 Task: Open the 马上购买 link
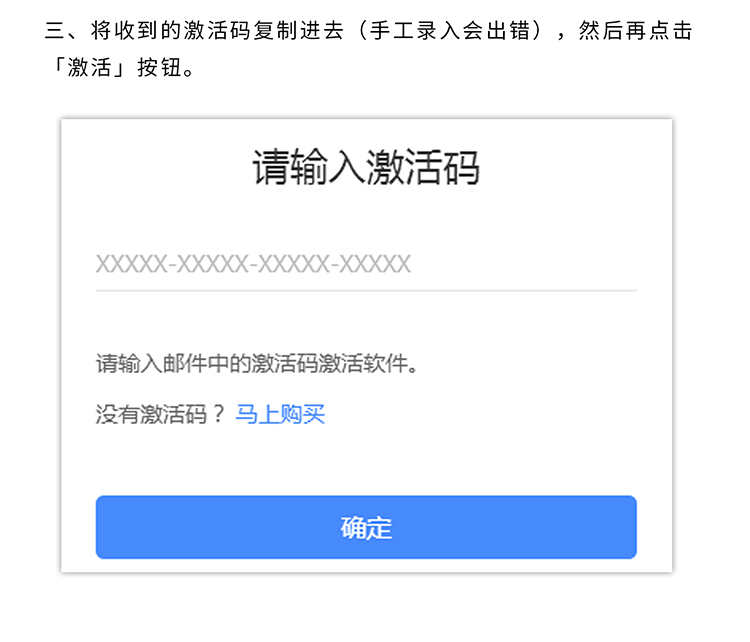[x=280, y=414]
